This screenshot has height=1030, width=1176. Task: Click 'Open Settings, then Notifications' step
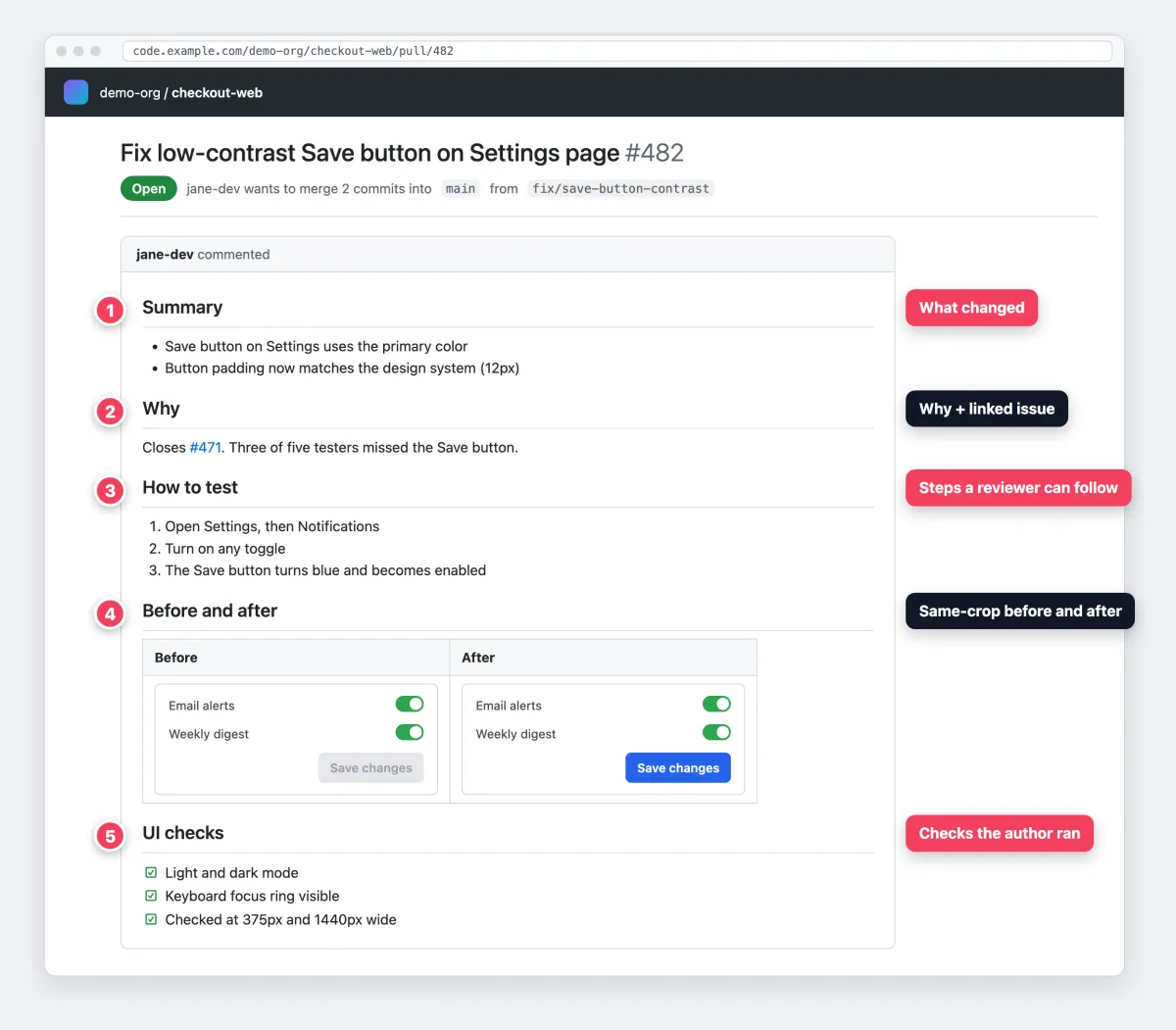click(x=271, y=526)
